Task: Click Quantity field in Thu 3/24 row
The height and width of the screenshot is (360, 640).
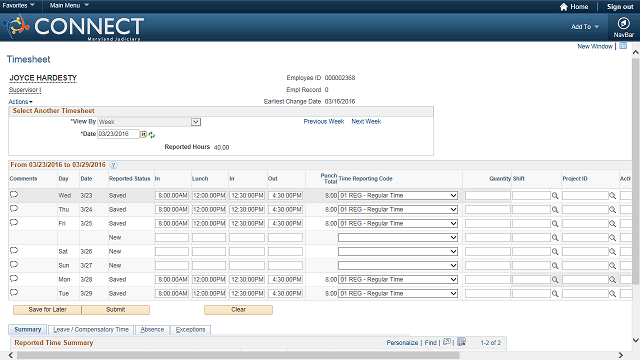Action: 488,209
